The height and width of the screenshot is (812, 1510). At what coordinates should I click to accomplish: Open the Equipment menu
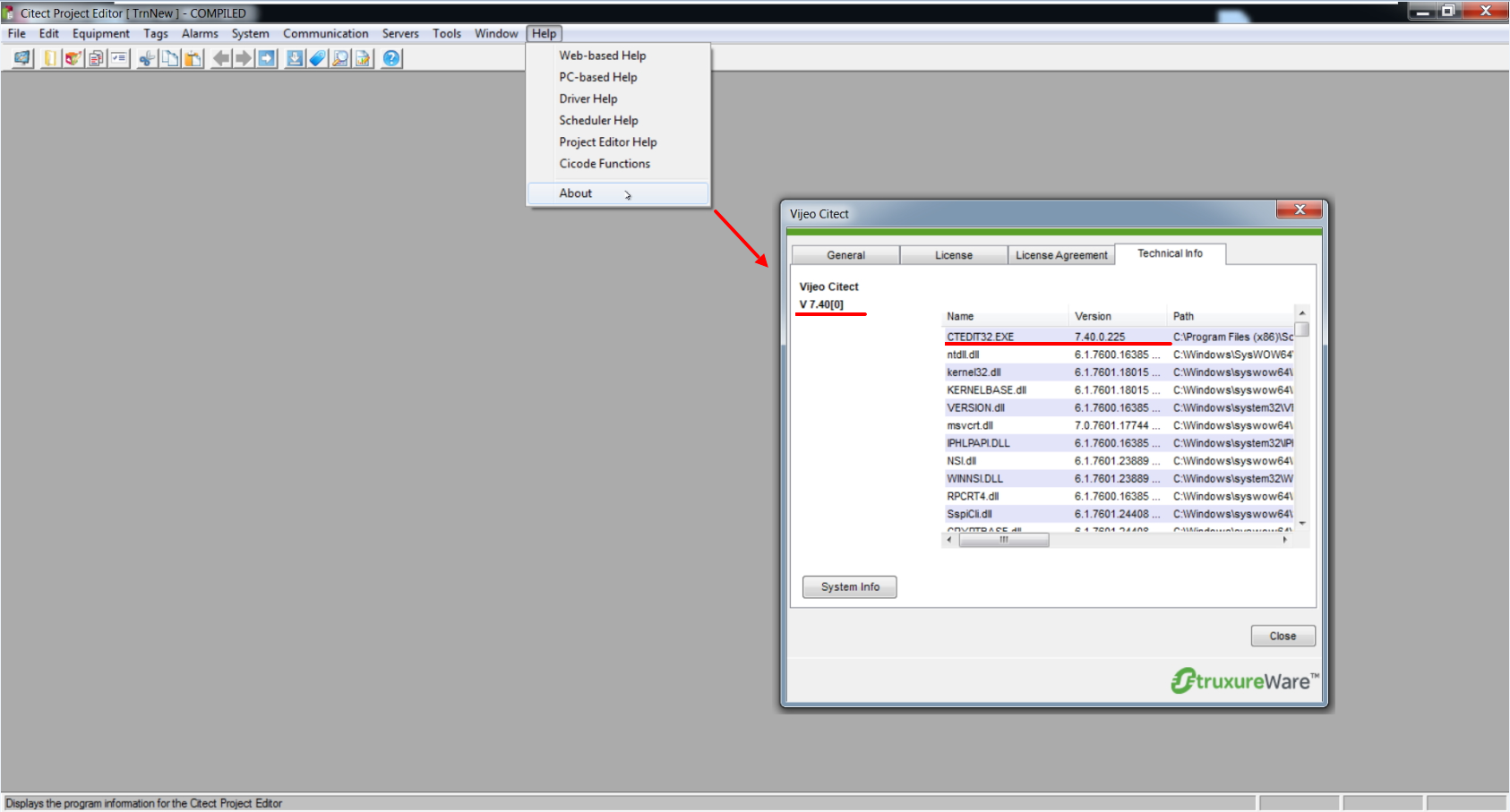coord(101,33)
